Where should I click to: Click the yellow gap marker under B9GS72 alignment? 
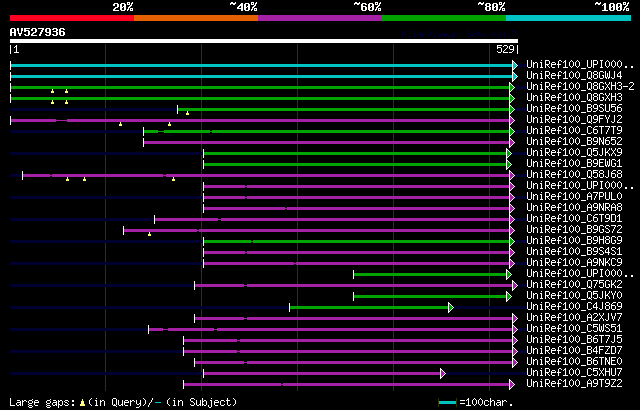(149, 234)
